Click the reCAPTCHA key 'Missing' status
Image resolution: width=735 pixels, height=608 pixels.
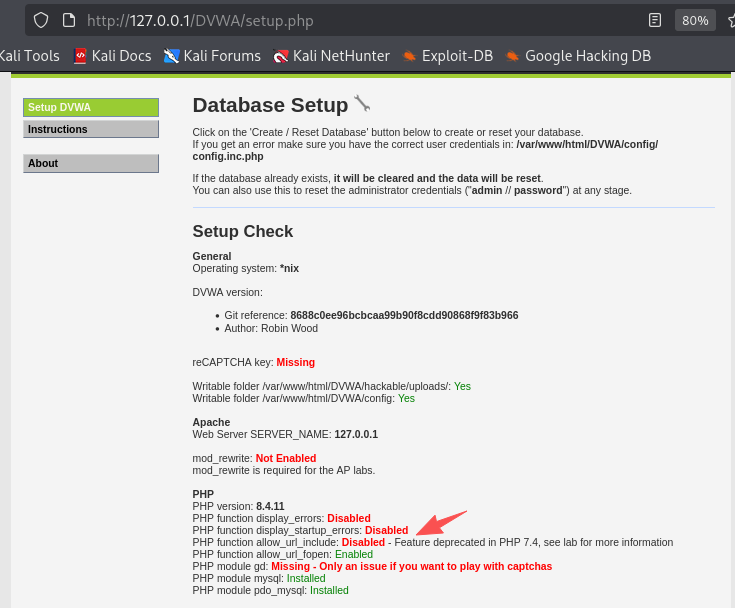click(x=295, y=362)
